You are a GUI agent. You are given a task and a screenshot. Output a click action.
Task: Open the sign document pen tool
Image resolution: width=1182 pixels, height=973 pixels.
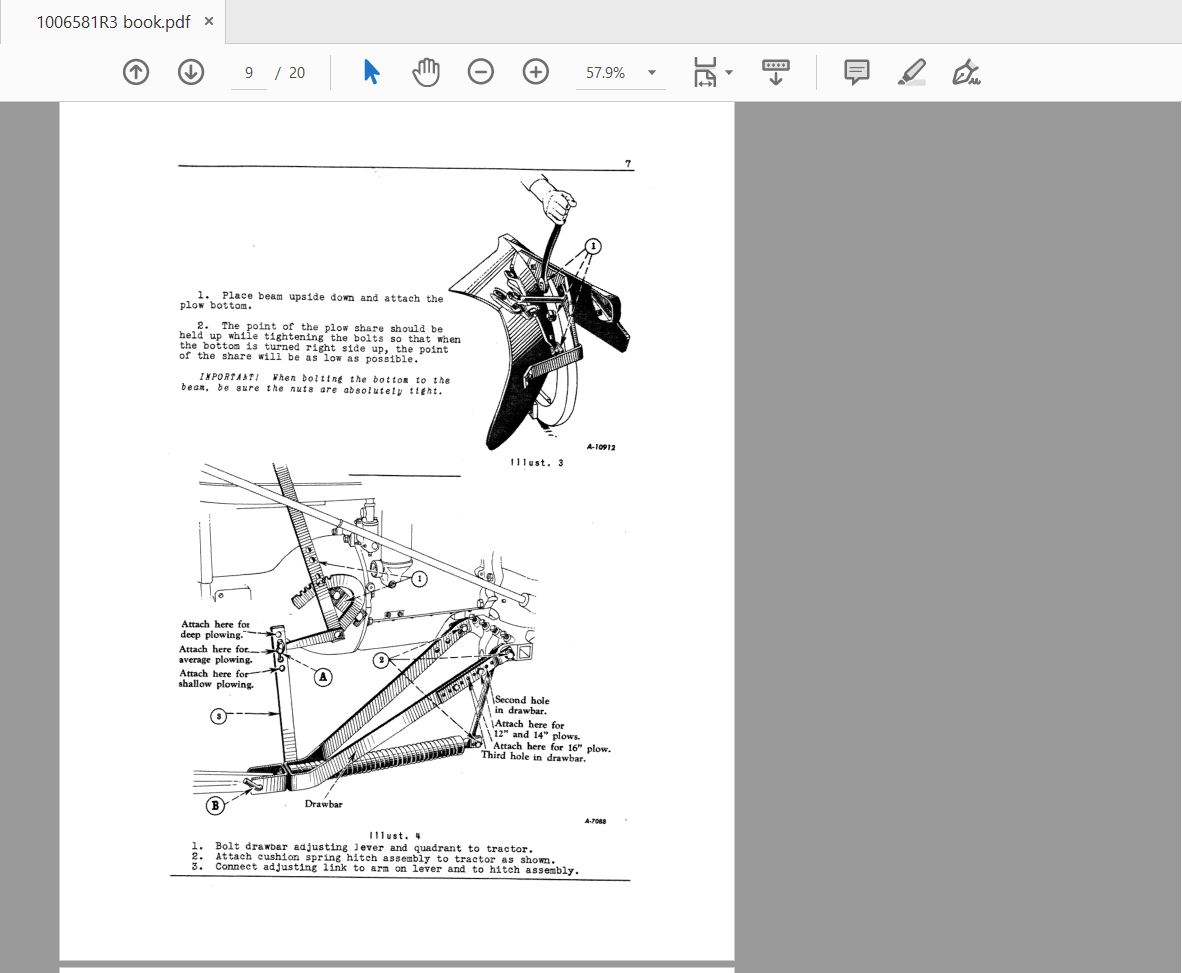point(966,72)
